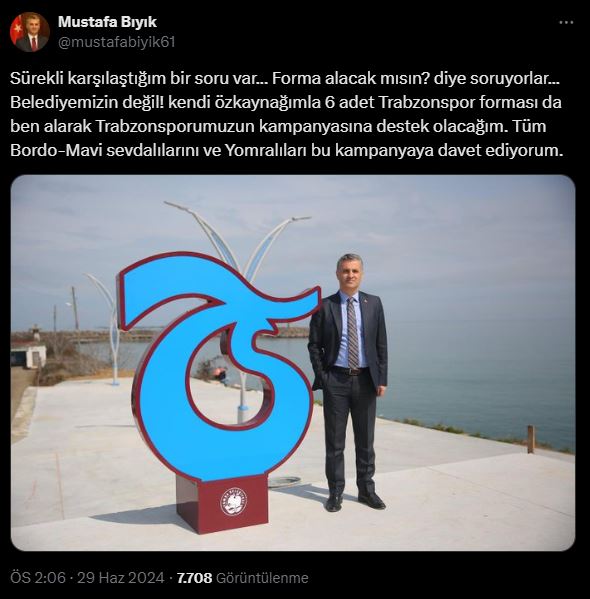Viewport: 590px width, 599px height.
Task: Click the 29 Haz 2024 date
Action: coord(121,578)
